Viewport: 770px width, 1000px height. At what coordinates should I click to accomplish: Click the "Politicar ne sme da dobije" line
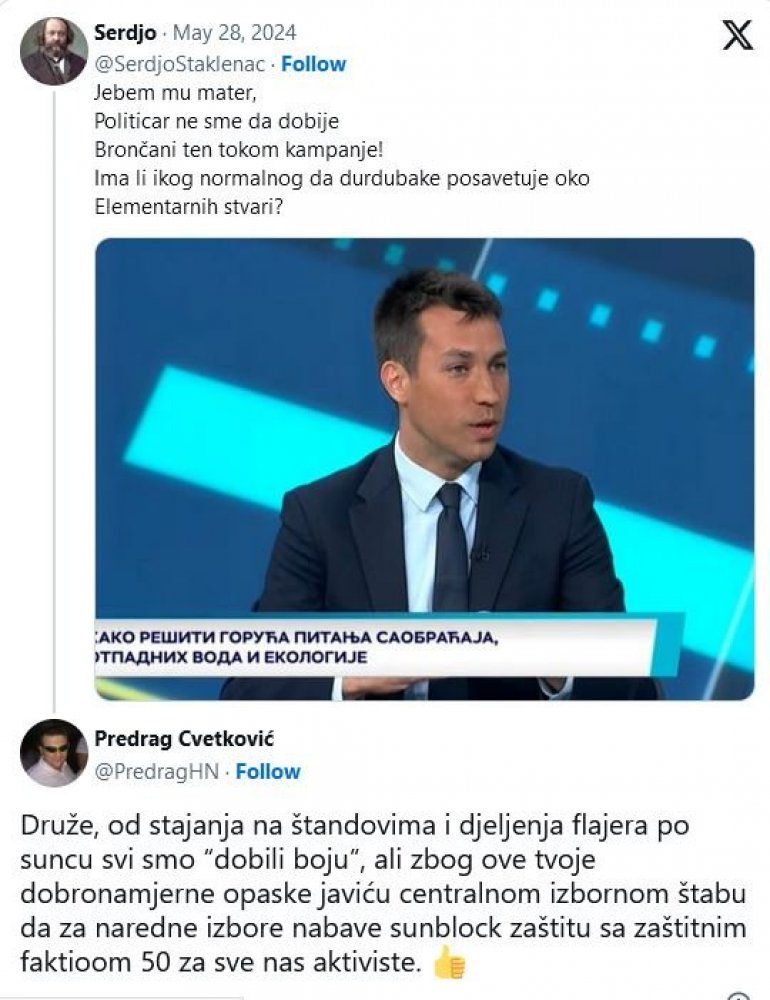[217, 121]
